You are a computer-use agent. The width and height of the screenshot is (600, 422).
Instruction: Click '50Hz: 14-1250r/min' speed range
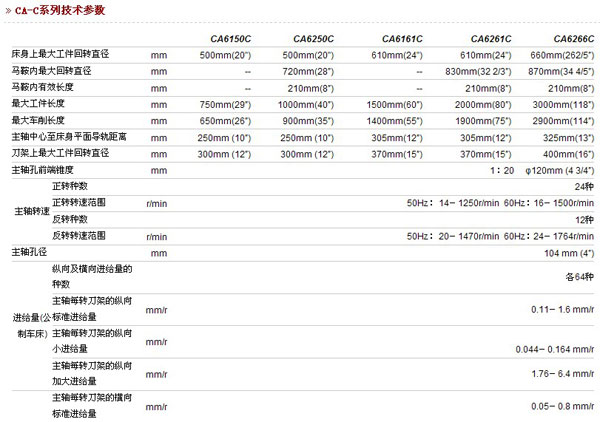coord(453,203)
